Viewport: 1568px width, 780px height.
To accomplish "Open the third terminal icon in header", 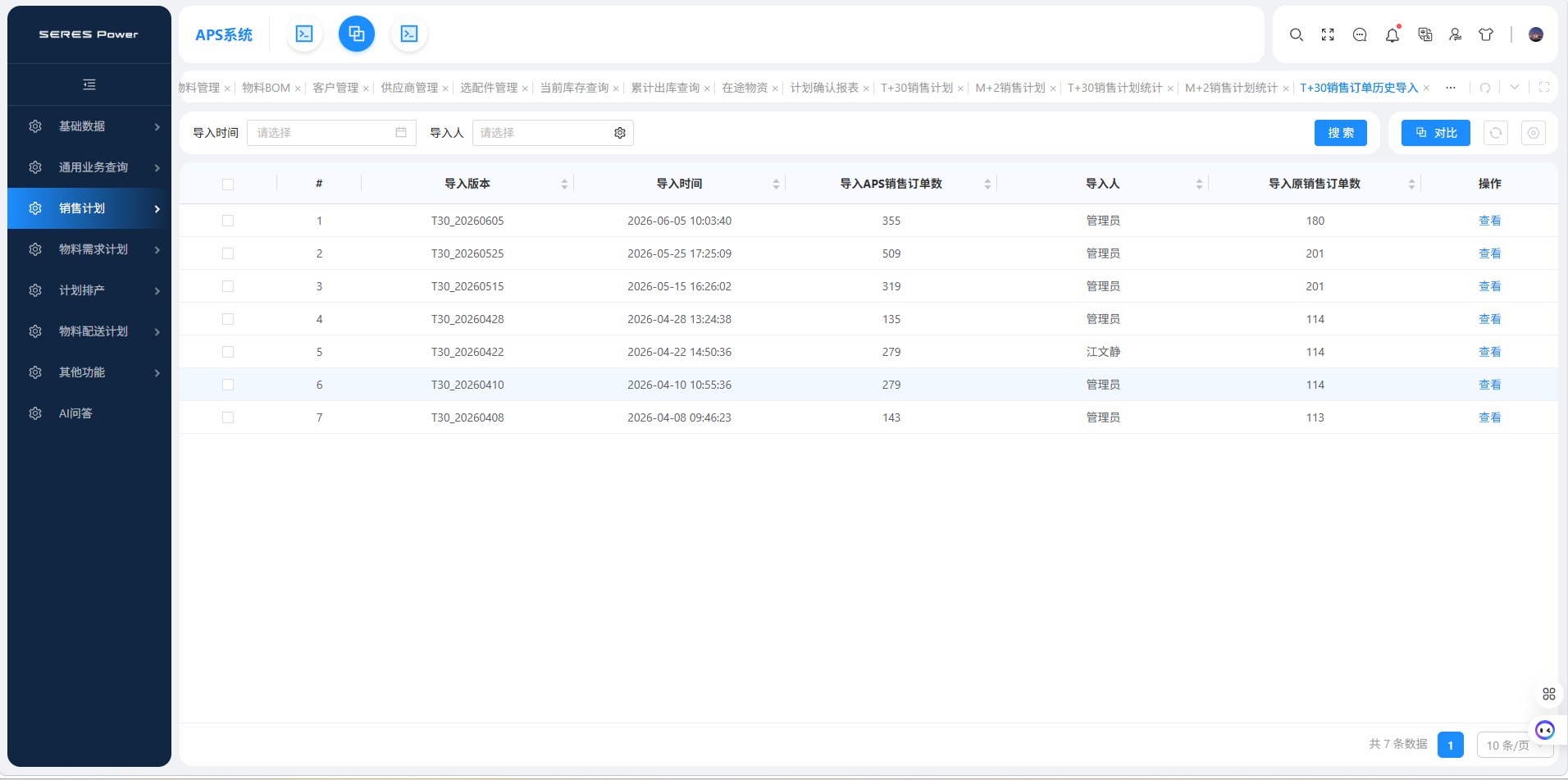I will click(409, 34).
